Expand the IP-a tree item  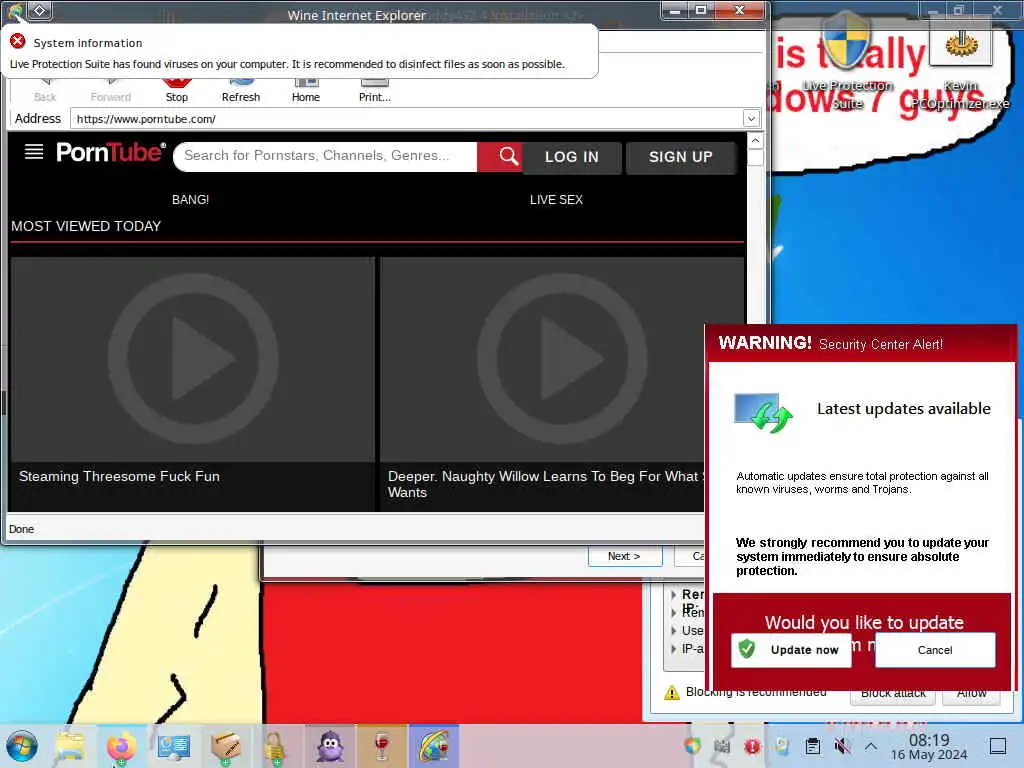point(673,649)
